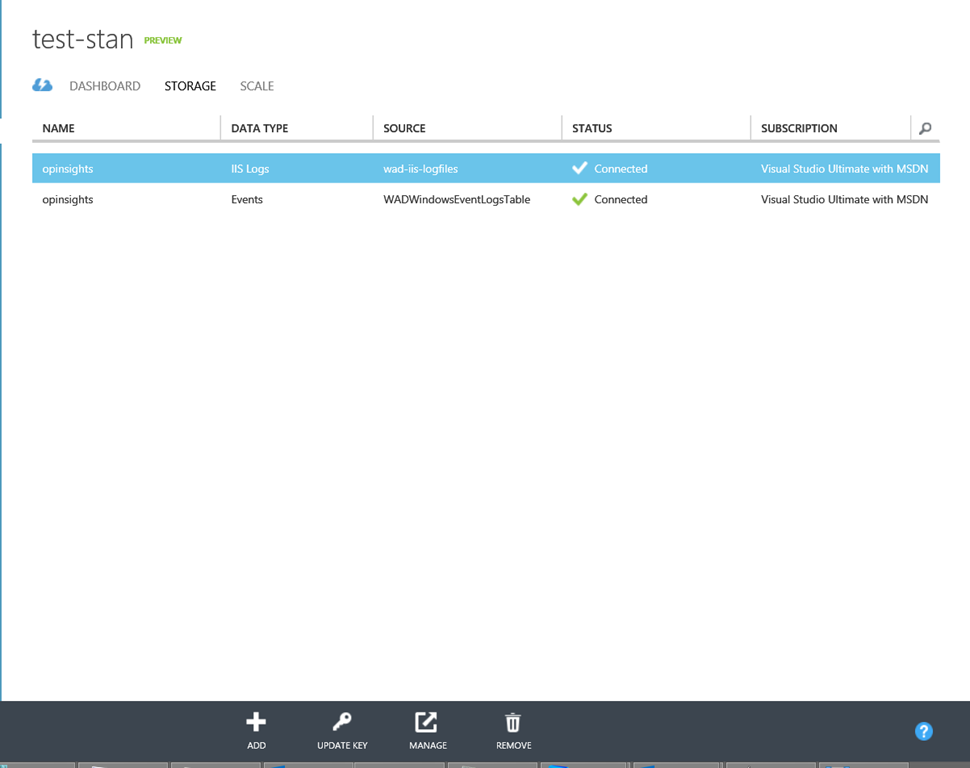
Task: Open the Manage external link icon
Action: coord(427,722)
